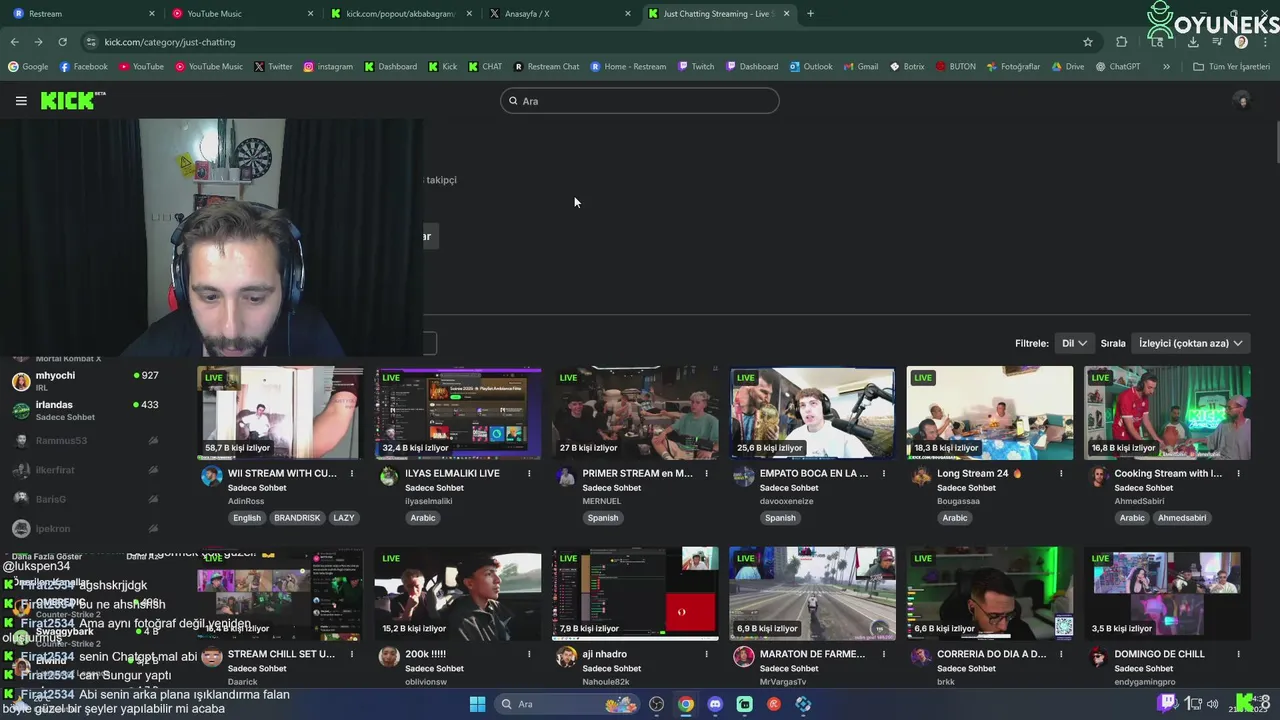The image size is (1280, 720).
Task: Open options for WII STREAM WITH CU card
Action: 352,474
